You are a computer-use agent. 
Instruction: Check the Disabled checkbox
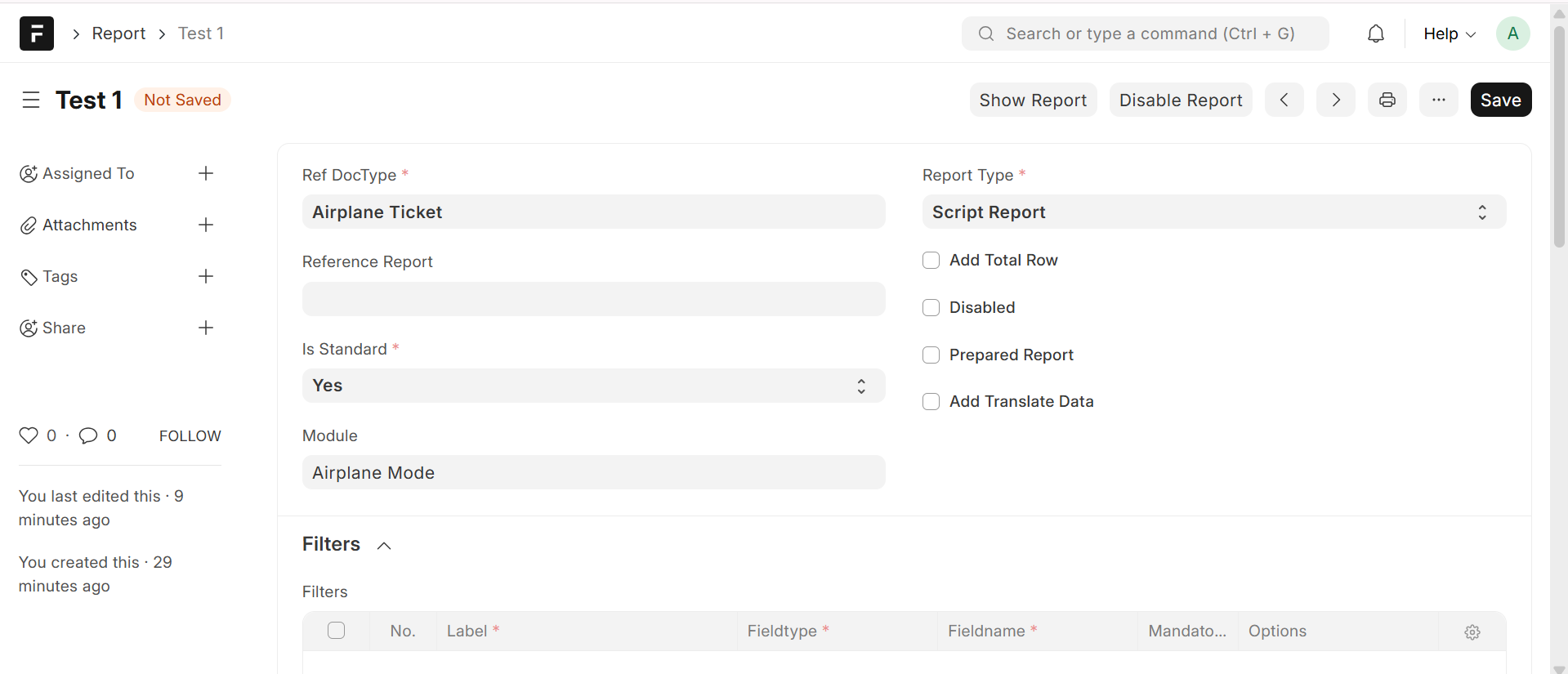(x=931, y=307)
